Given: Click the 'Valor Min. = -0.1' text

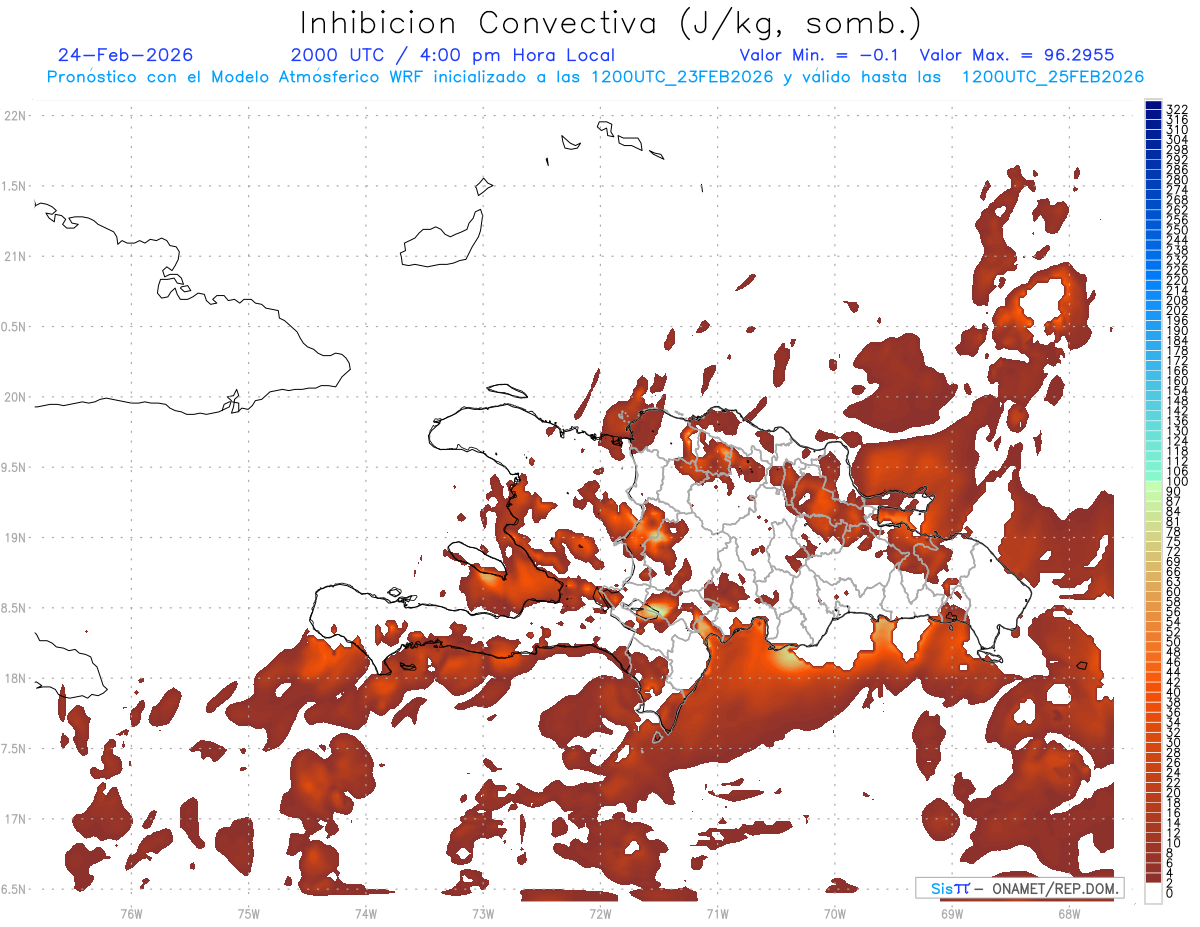Looking at the screenshot, I should tap(820, 55).
